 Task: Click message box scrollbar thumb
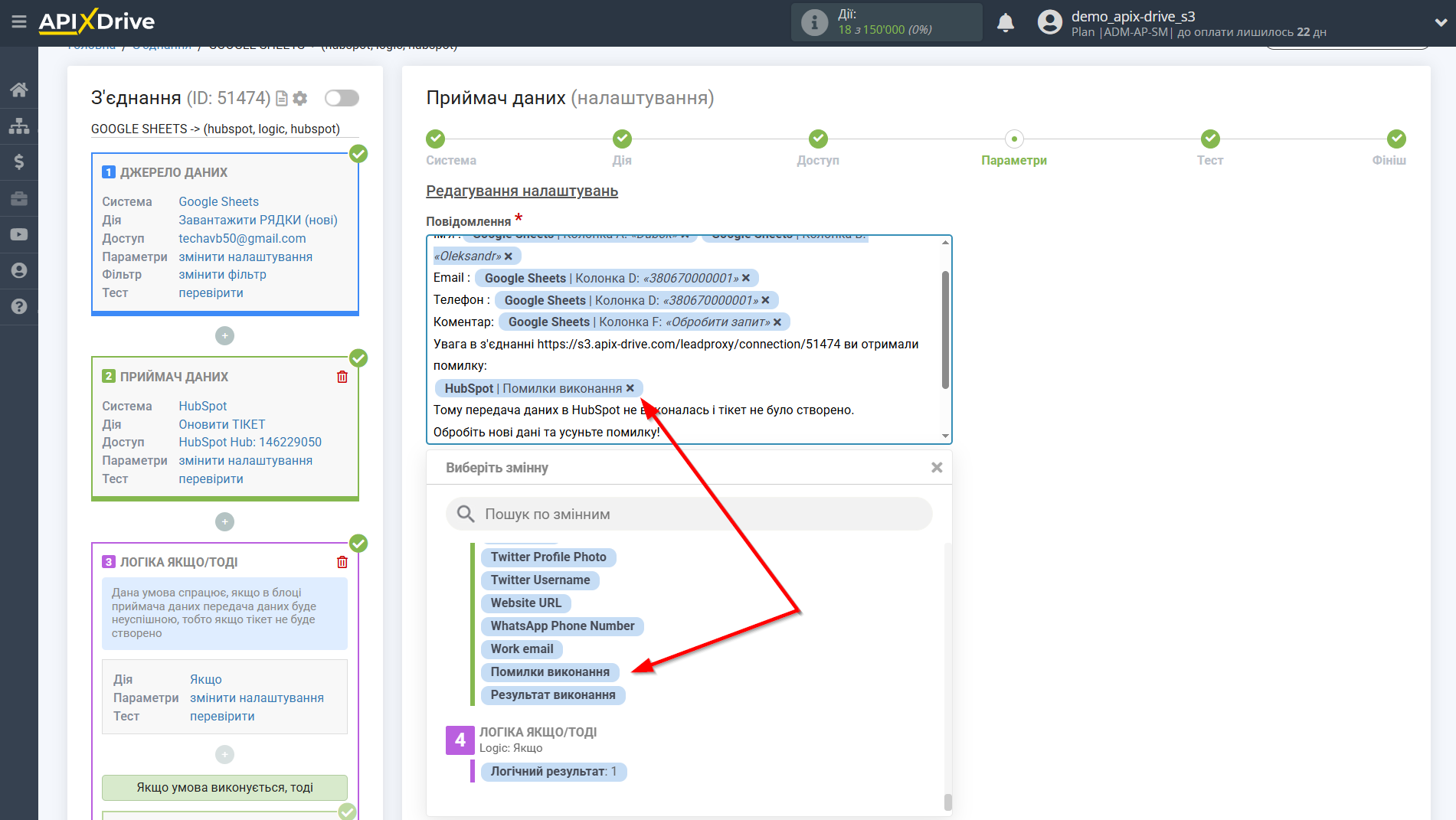point(945,329)
